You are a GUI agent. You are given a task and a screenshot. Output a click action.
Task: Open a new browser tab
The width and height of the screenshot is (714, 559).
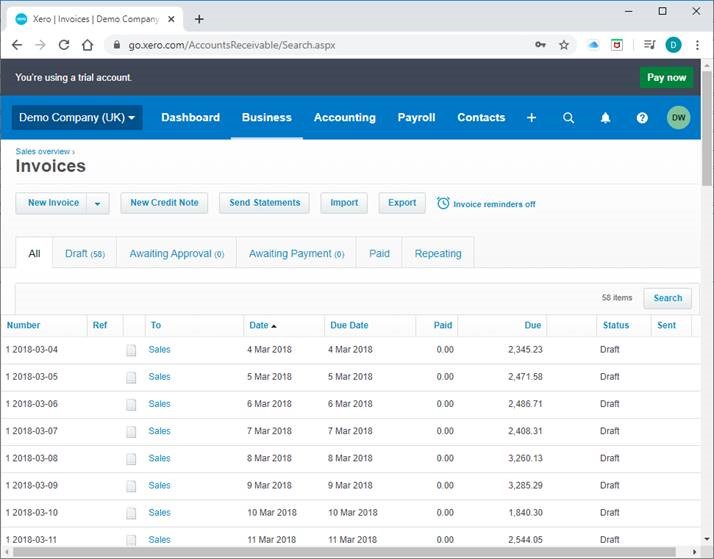point(199,19)
